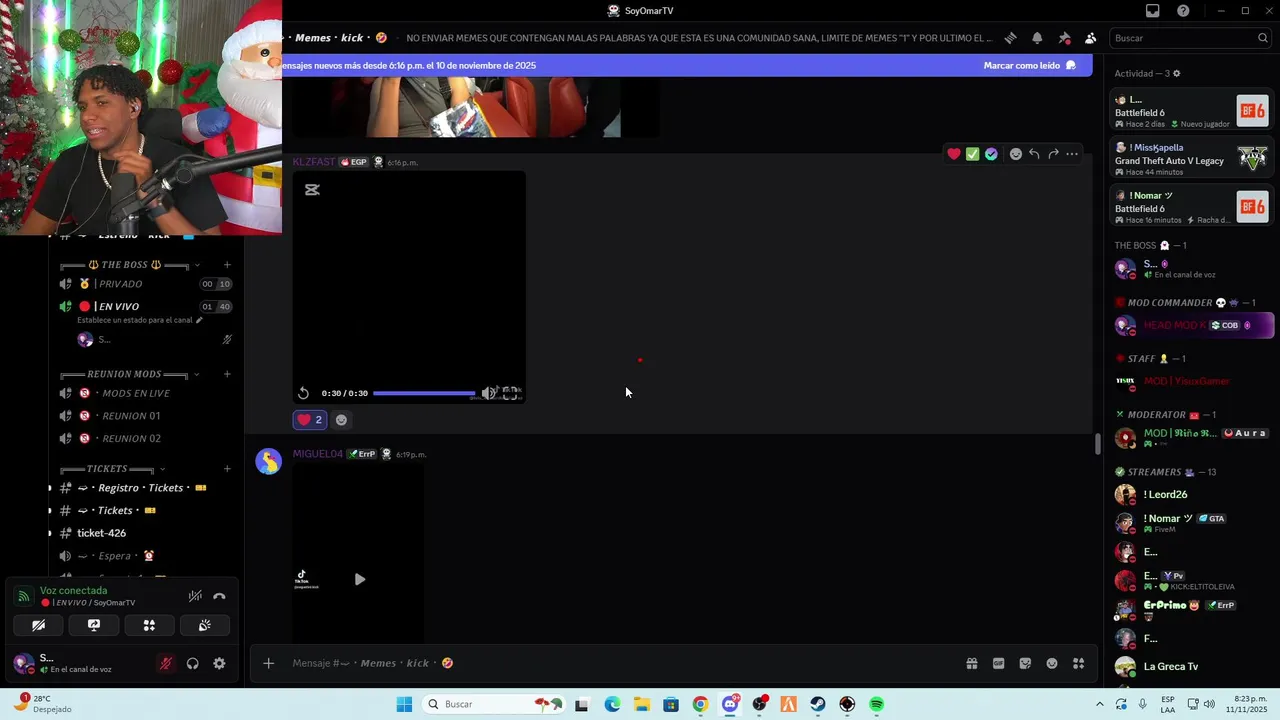Start an activity from voice panel
Image resolution: width=1280 pixels, height=720 pixels.
click(149, 625)
